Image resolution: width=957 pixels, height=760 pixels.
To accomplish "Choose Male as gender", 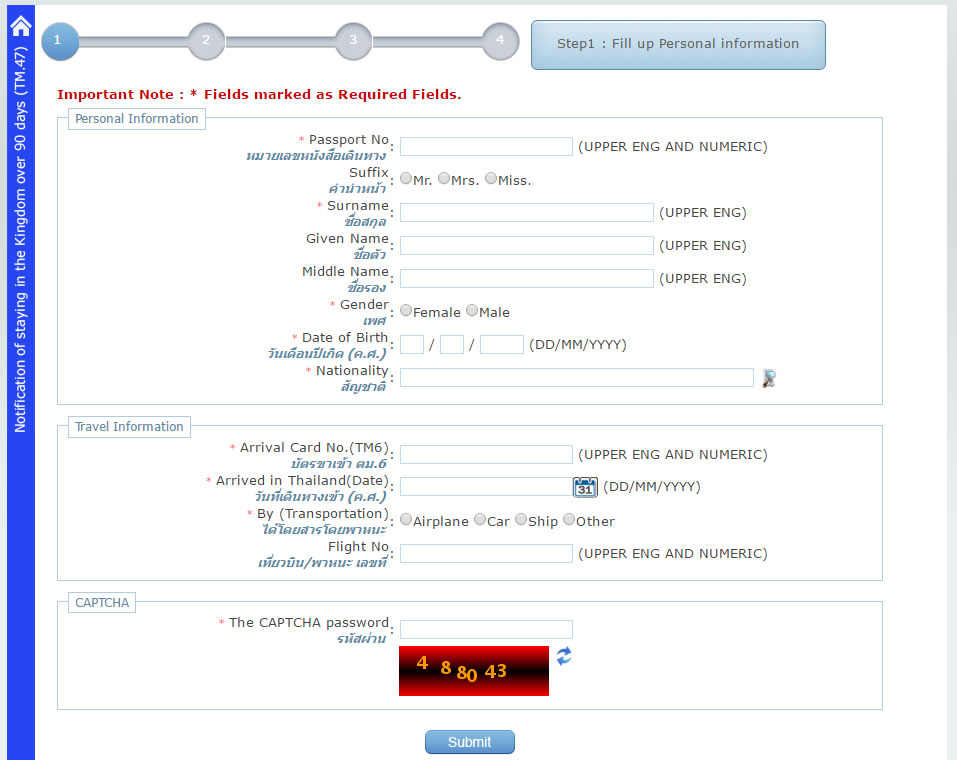I will 472,310.
